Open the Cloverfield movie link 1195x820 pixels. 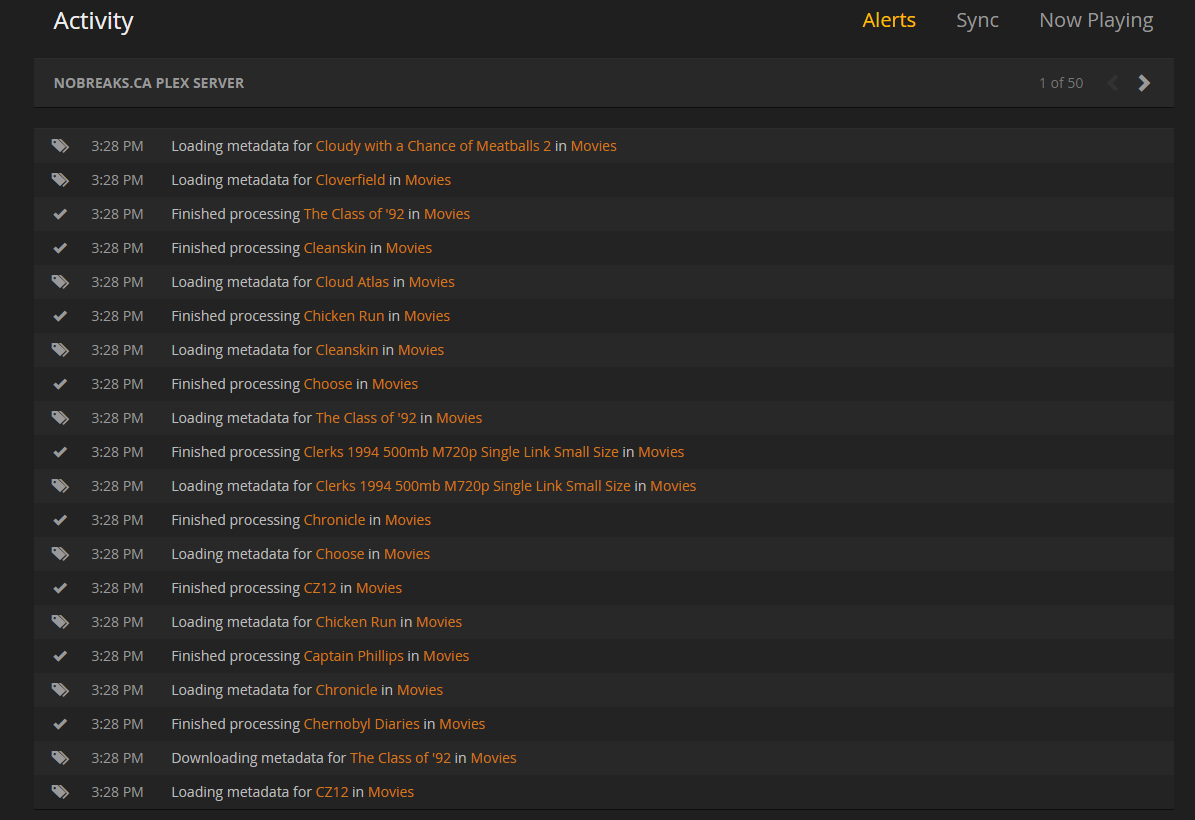351,180
